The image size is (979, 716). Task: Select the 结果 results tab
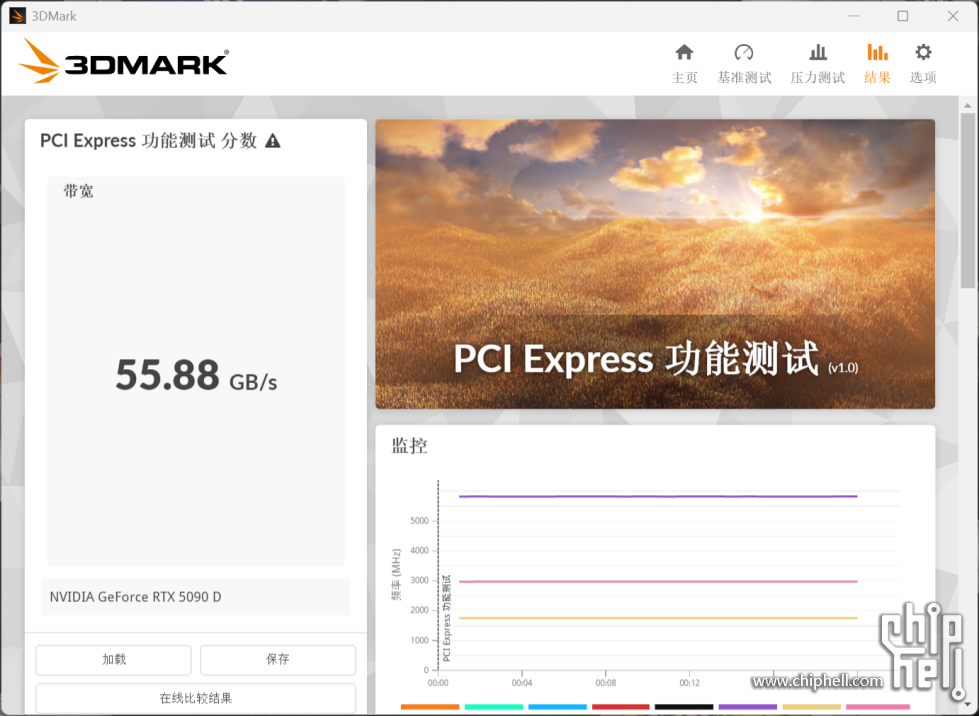[877, 64]
